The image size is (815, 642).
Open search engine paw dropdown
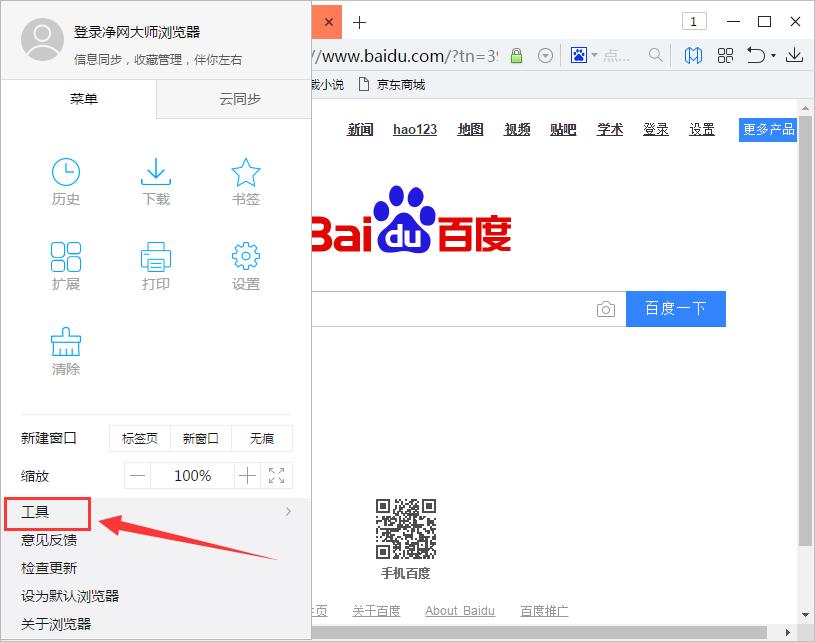(583, 55)
